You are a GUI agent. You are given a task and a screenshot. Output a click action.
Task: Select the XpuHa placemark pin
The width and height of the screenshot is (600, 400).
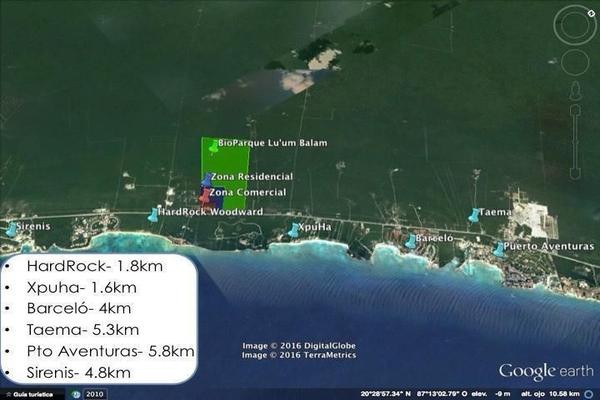(x=293, y=229)
